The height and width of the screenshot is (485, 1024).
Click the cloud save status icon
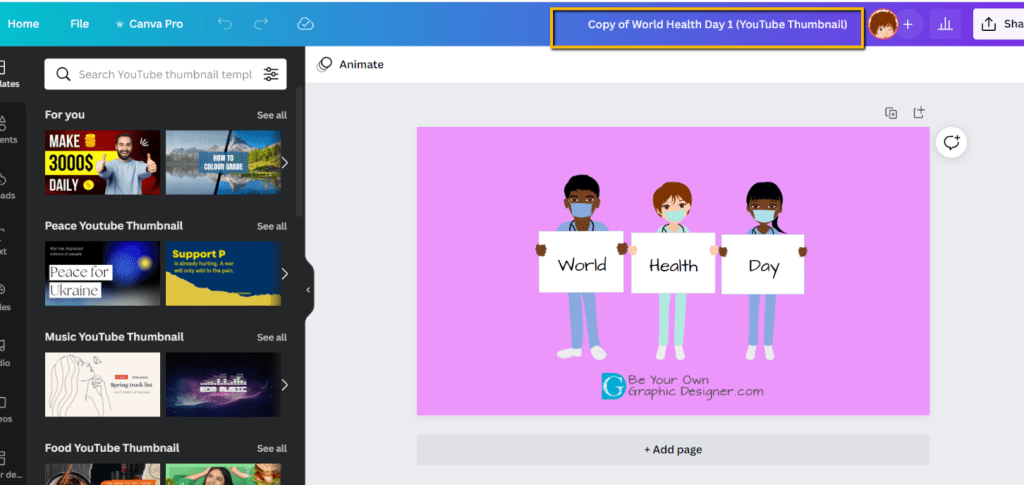tap(305, 24)
